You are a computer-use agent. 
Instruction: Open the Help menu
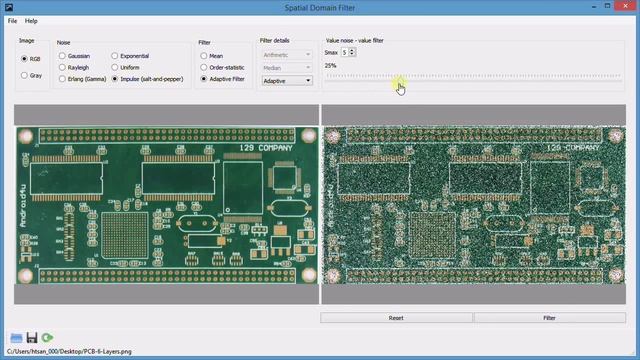[x=31, y=21]
